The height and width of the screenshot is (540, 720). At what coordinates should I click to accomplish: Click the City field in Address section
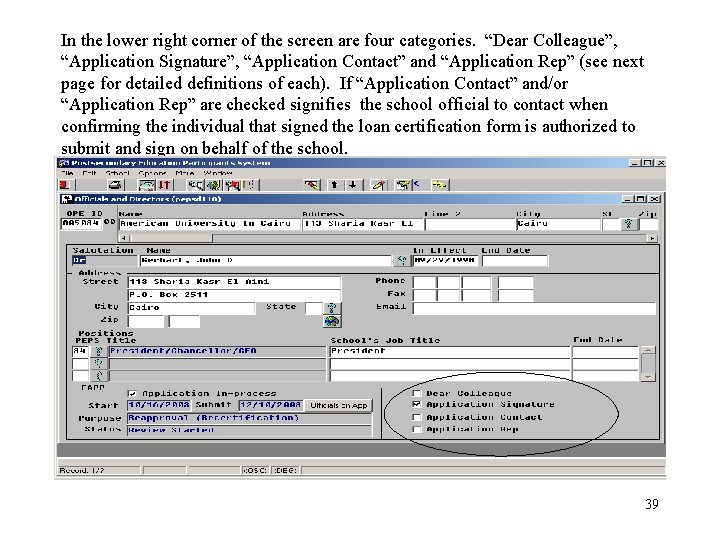191,308
